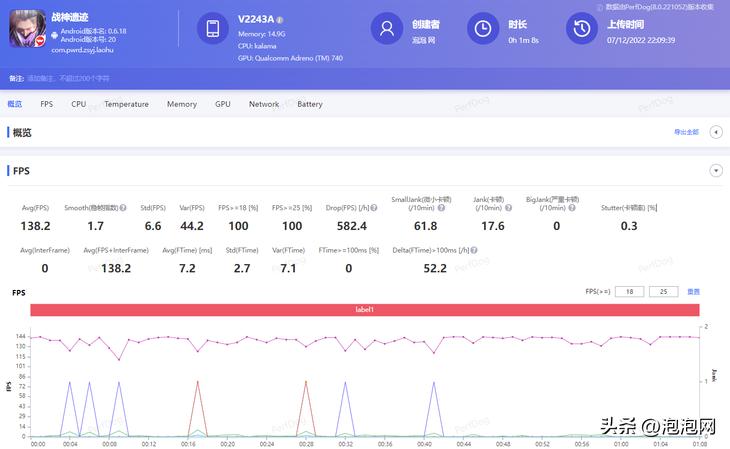Viewport: 730px width, 449px height.
Task: Click help icon beside Smooth metric
Action: tap(123, 207)
